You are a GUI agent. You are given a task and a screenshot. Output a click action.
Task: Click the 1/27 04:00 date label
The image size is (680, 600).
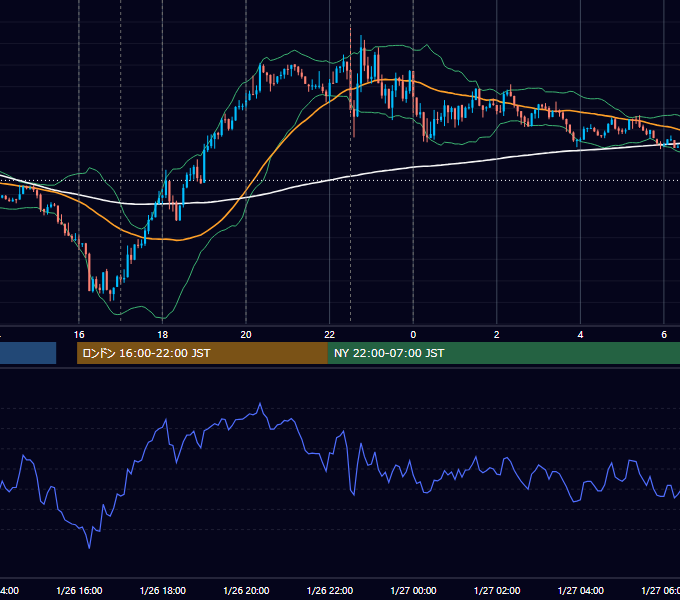(x=581, y=590)
